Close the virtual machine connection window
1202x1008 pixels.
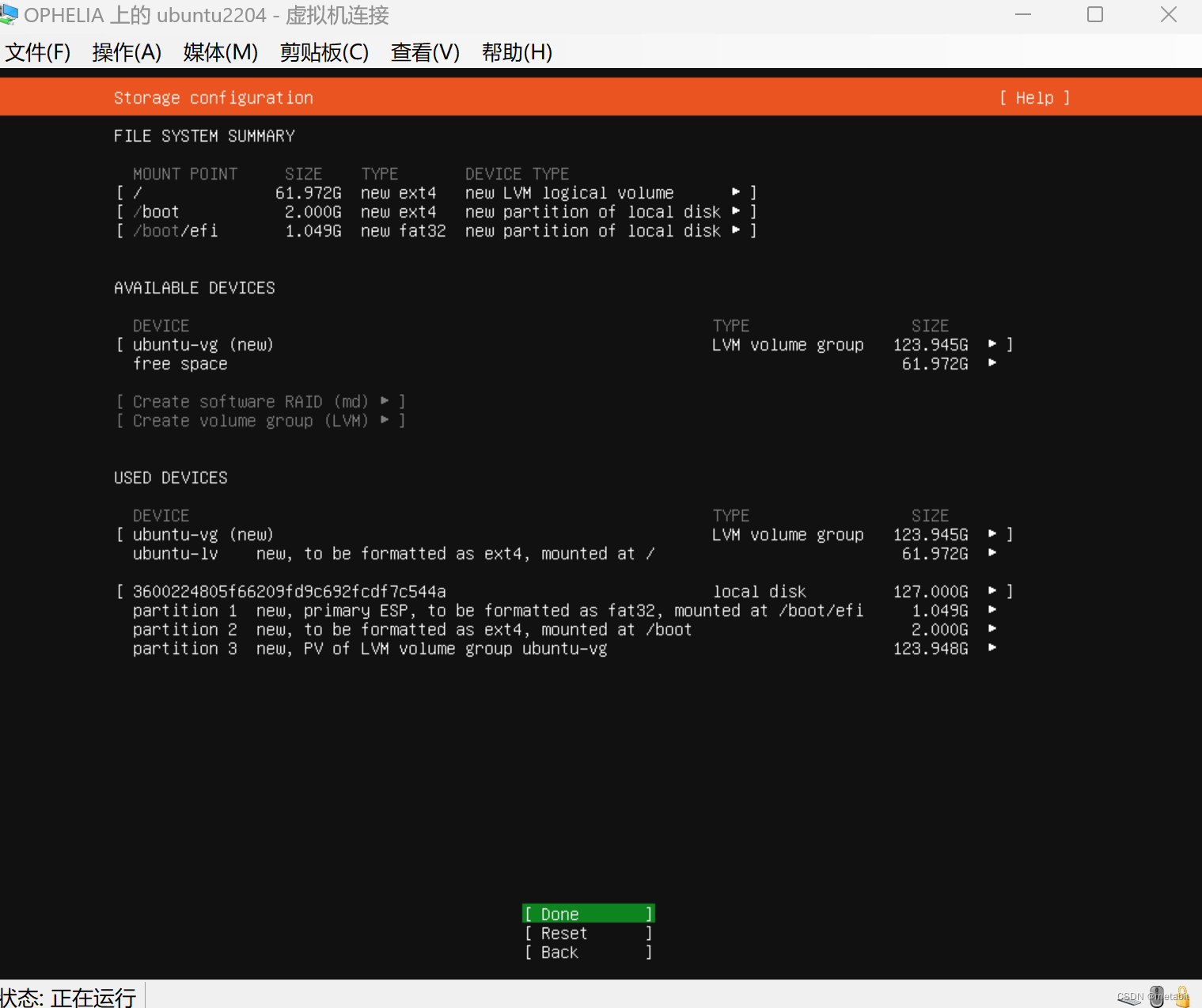point(1169,14)
